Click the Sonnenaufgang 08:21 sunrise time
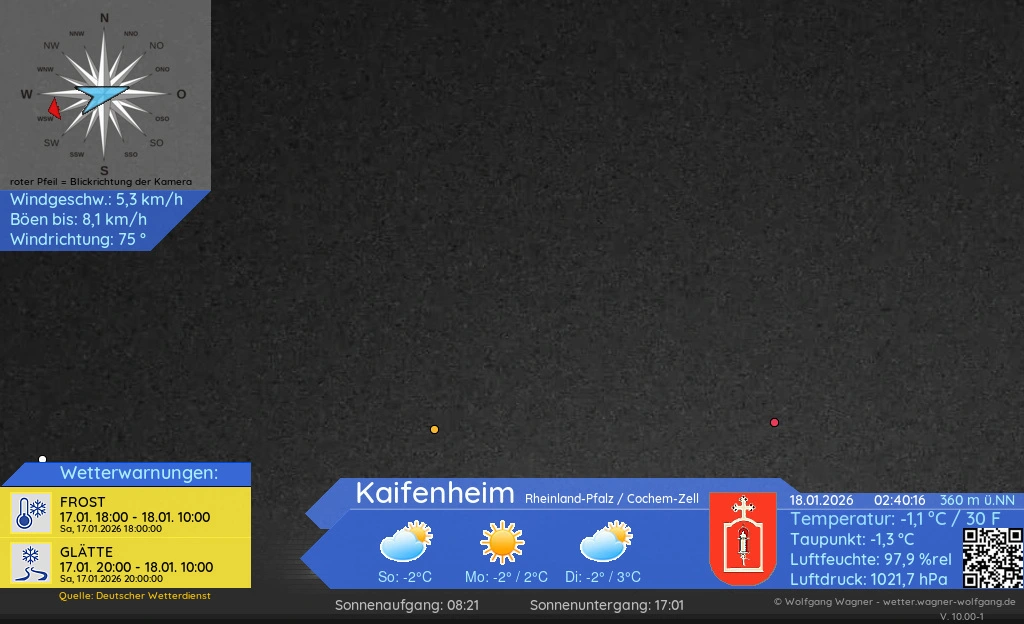 407,605
